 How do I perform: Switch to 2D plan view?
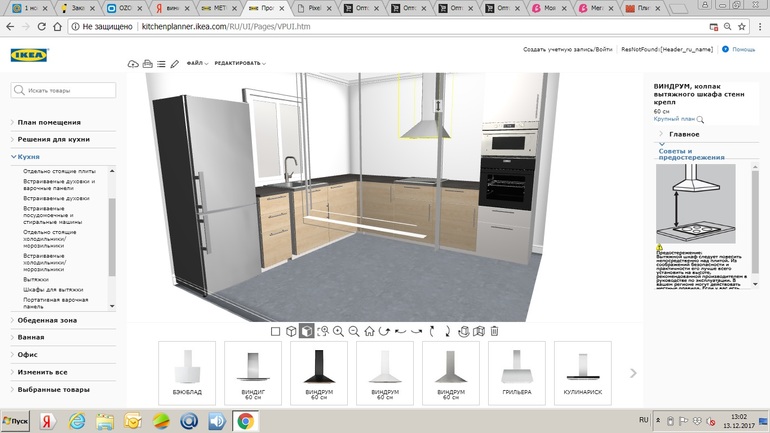pos(275,331)
